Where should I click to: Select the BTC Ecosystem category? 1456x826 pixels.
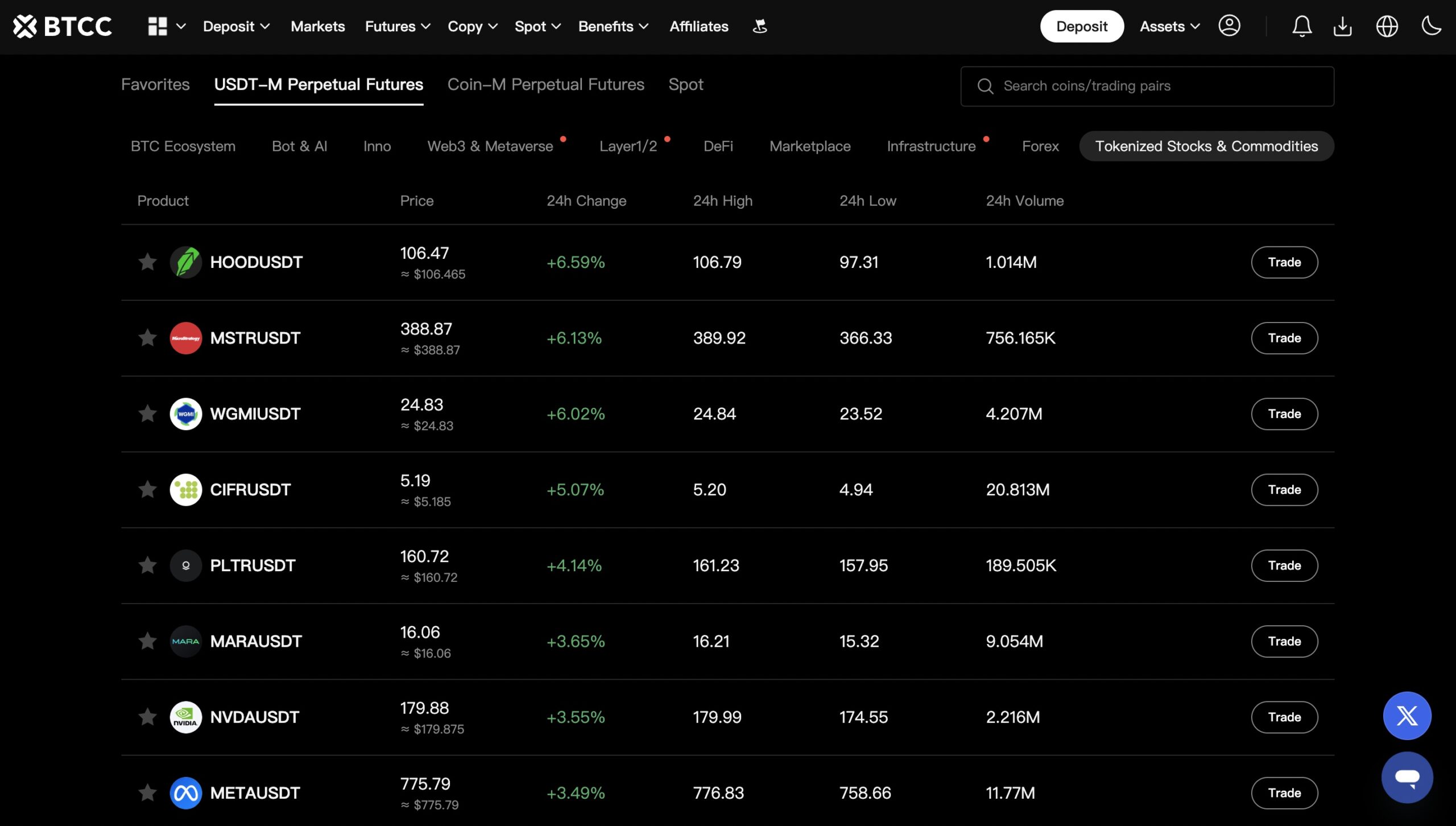183,146
